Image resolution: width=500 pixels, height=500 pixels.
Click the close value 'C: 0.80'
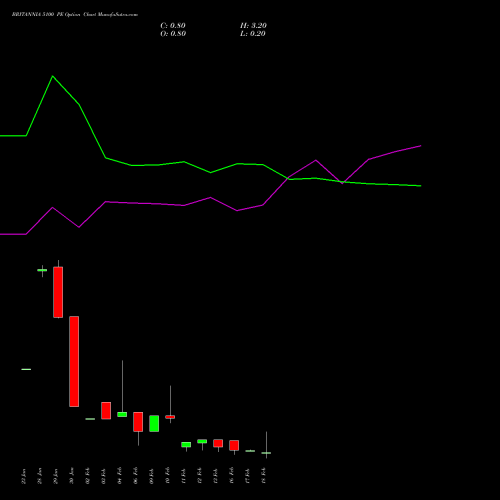click(173, 26)
